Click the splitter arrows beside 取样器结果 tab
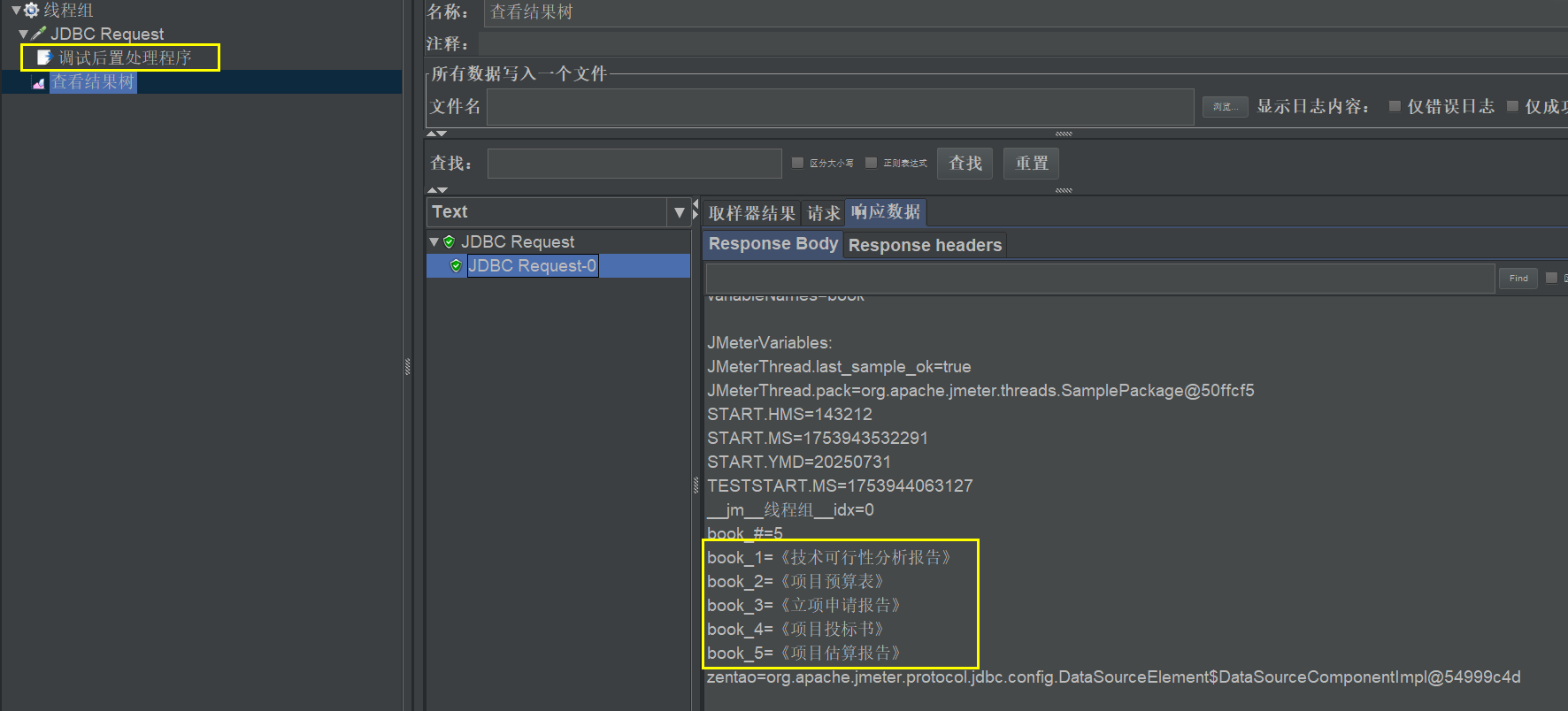 pyautogui.click(x=696, y=209)
